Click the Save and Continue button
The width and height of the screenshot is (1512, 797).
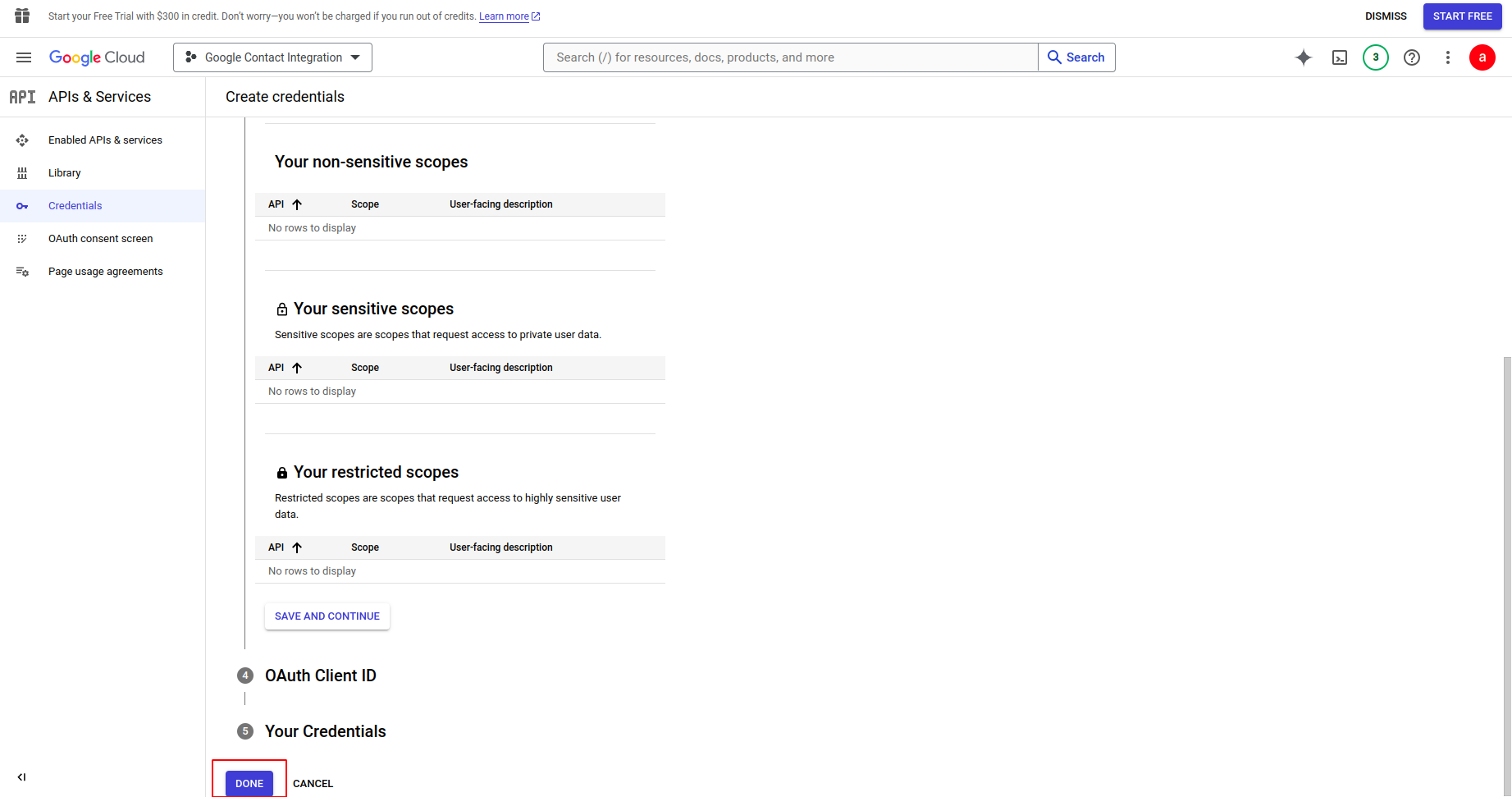(327, 616)
